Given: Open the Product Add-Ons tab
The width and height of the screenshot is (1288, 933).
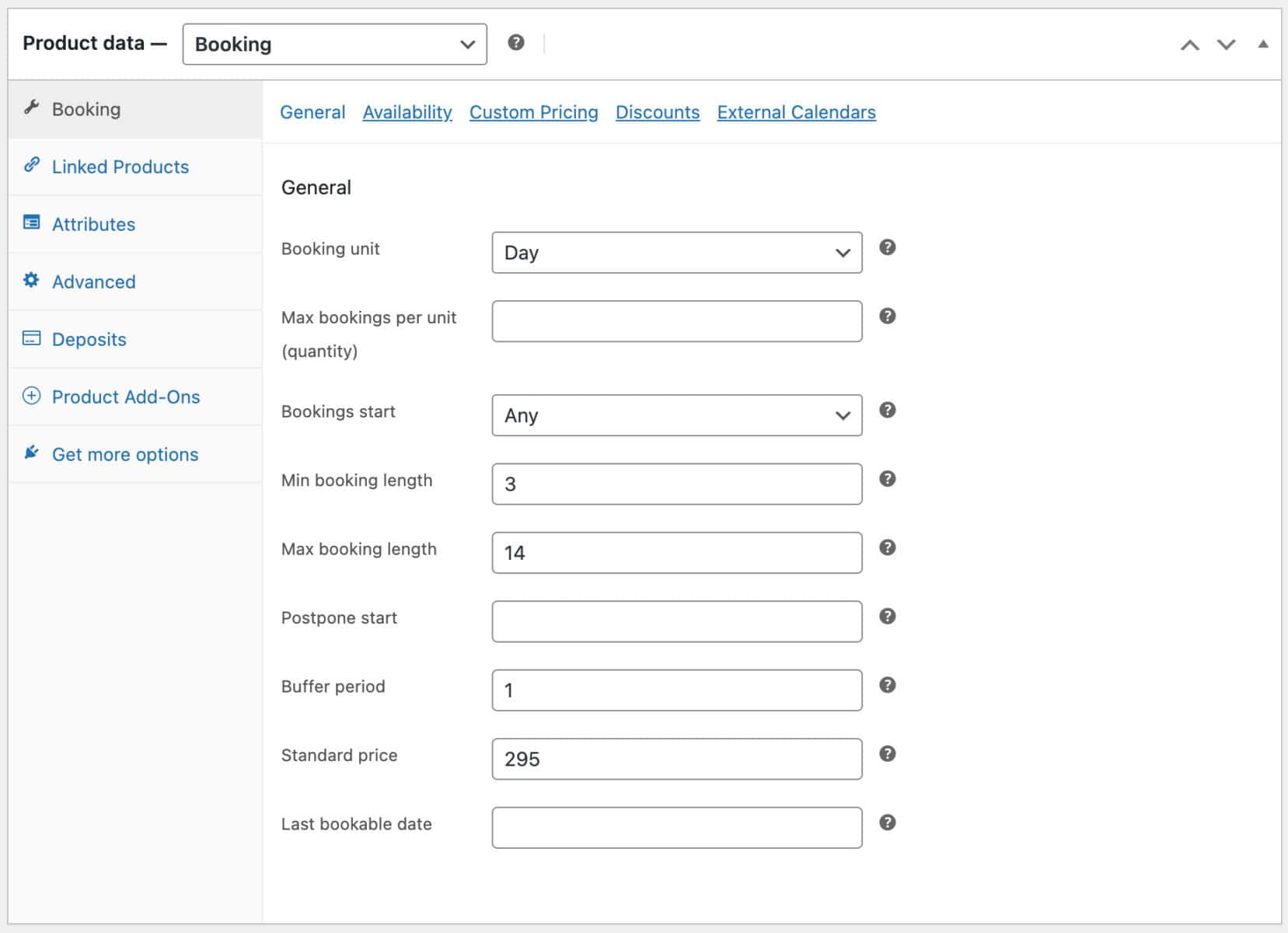Looking at the screenshot, I should pos(126,397).
